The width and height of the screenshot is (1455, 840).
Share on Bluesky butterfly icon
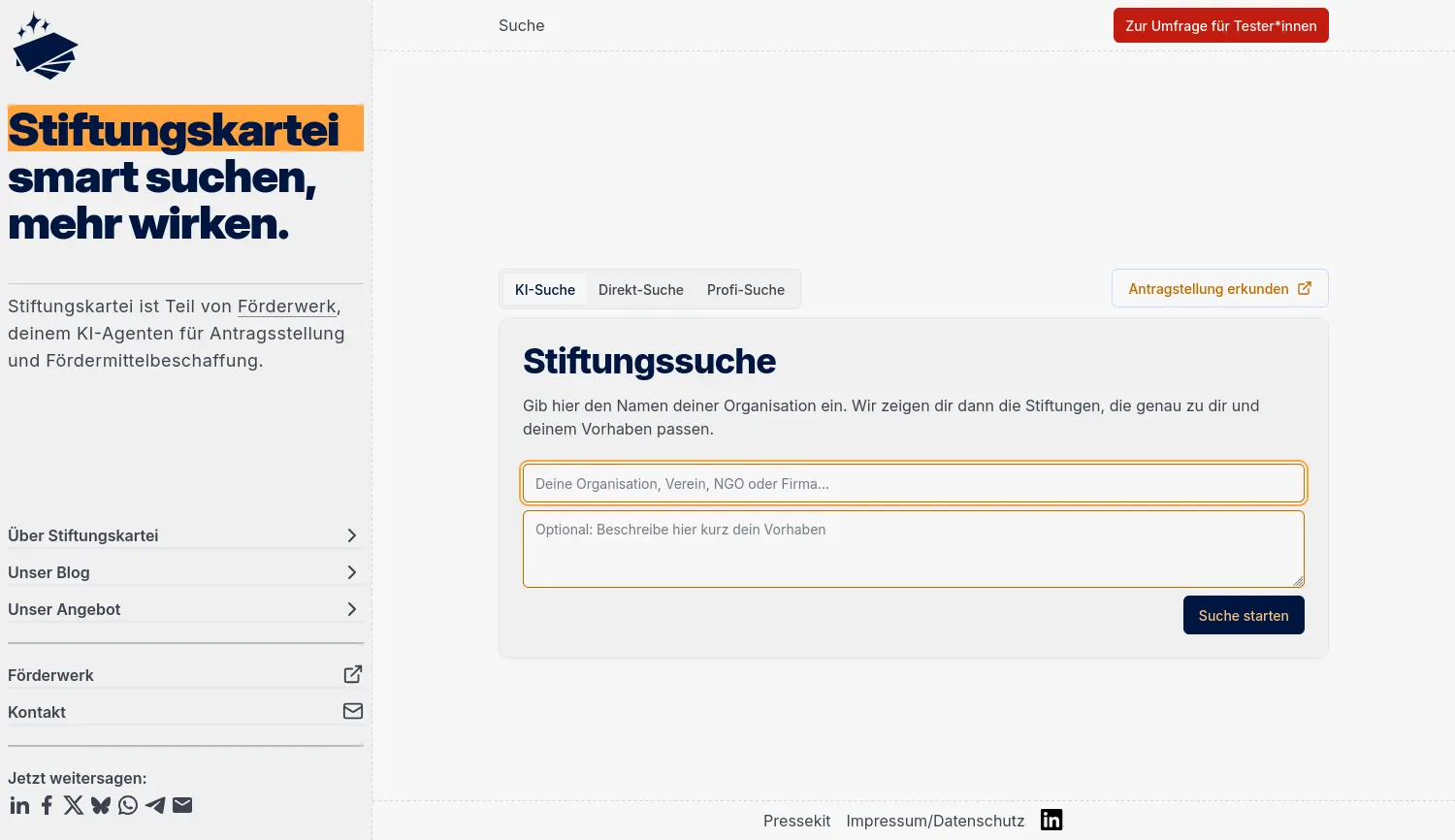click(x=101, y=805)
